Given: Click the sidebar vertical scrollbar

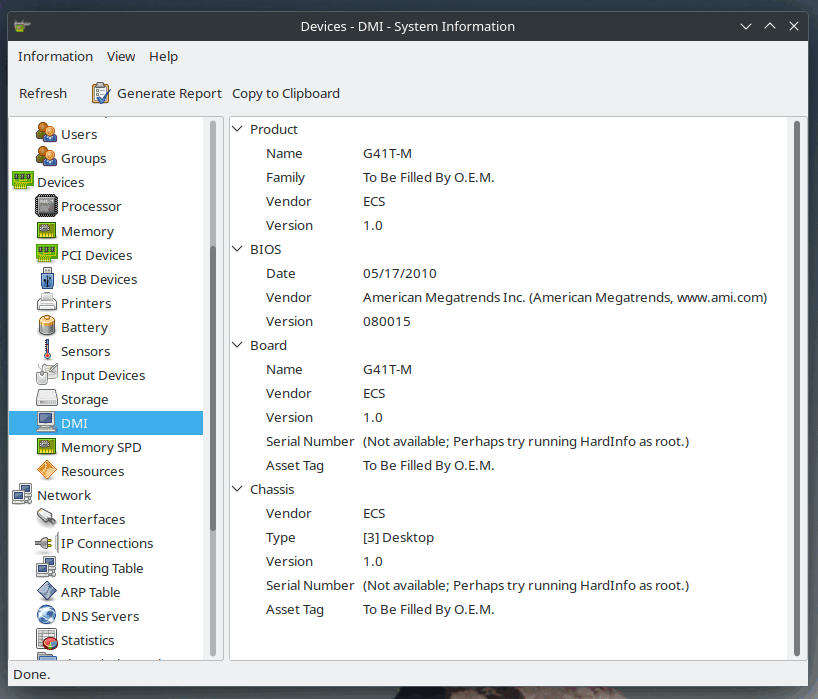Looking at the screenshot, I should coord(212,380).
